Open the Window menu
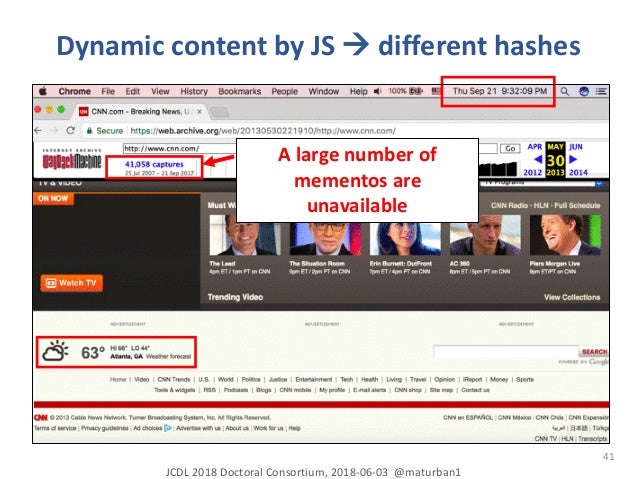Viewport: 638px width, 479px height. coord(323,91)
